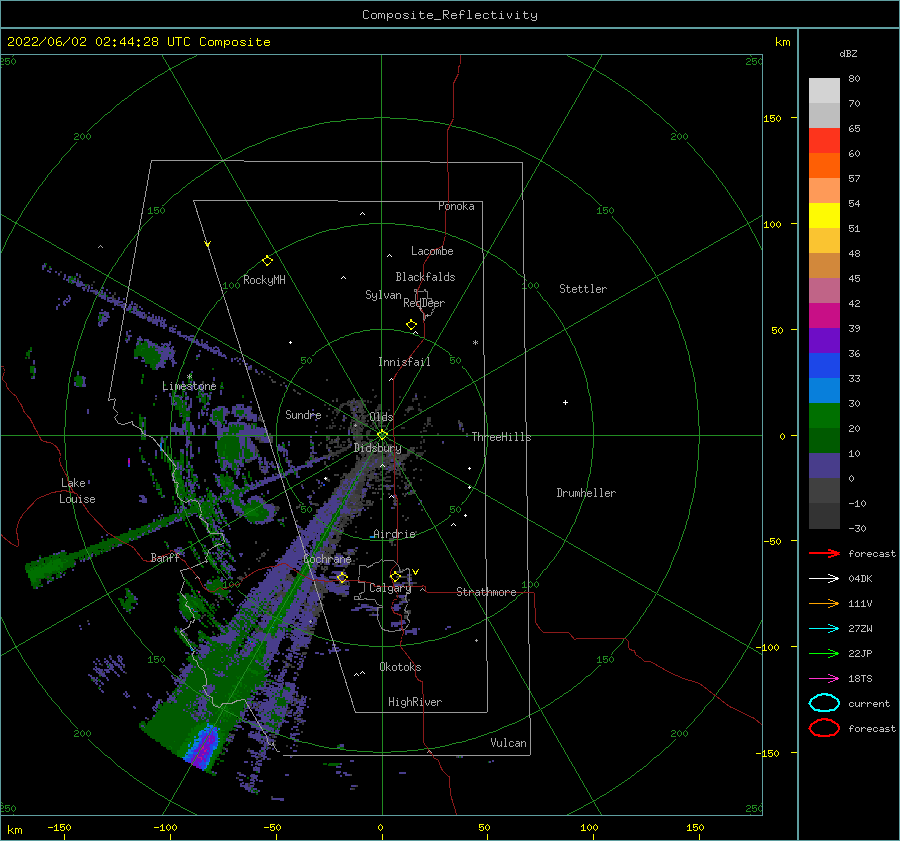Click the Vulcan city label

(x=509, y=743)
